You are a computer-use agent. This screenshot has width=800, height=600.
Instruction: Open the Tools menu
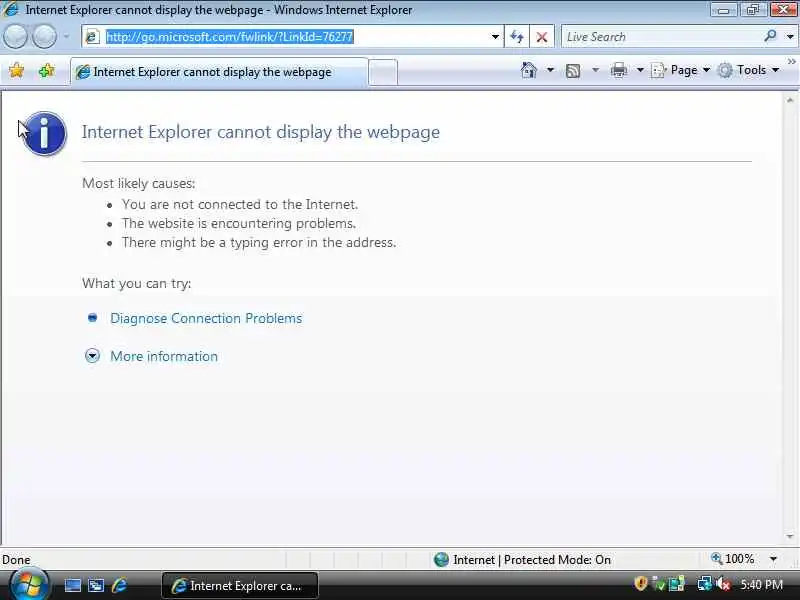point(748,70)
